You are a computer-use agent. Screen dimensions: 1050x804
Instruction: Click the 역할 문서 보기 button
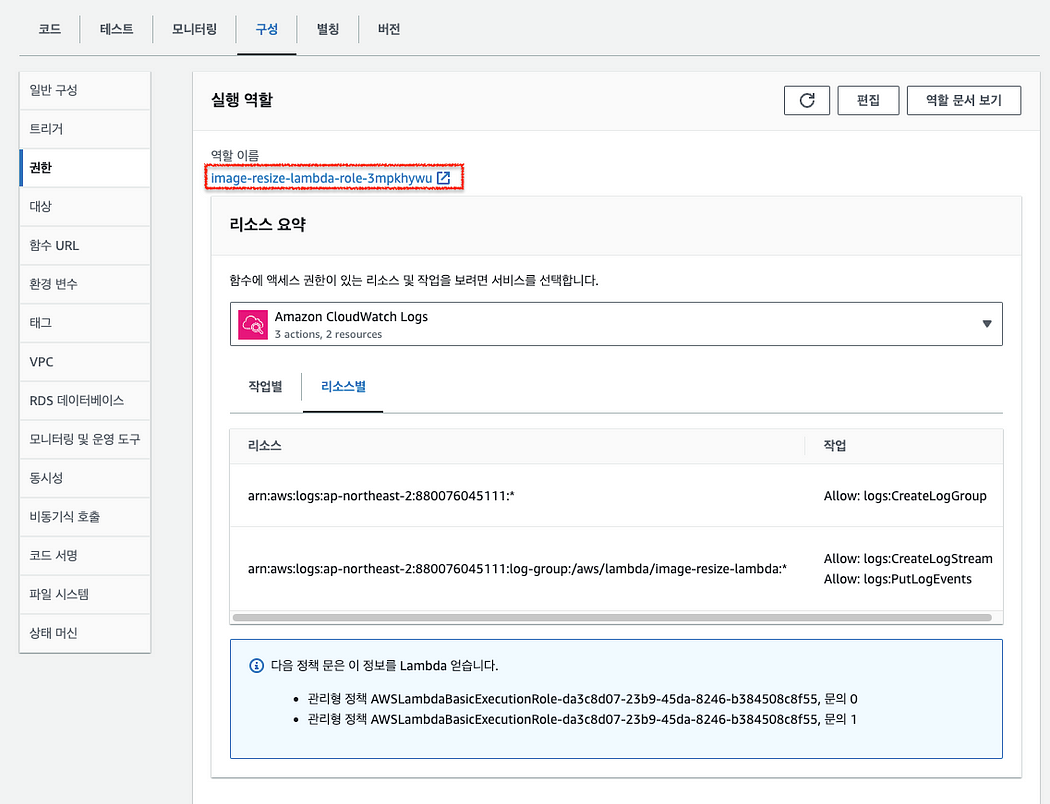964,100
